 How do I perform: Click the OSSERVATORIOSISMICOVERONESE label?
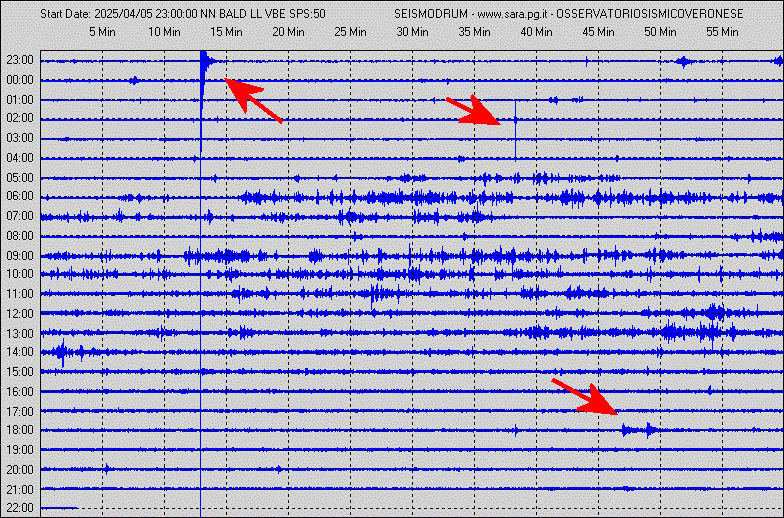click(650, 14)
